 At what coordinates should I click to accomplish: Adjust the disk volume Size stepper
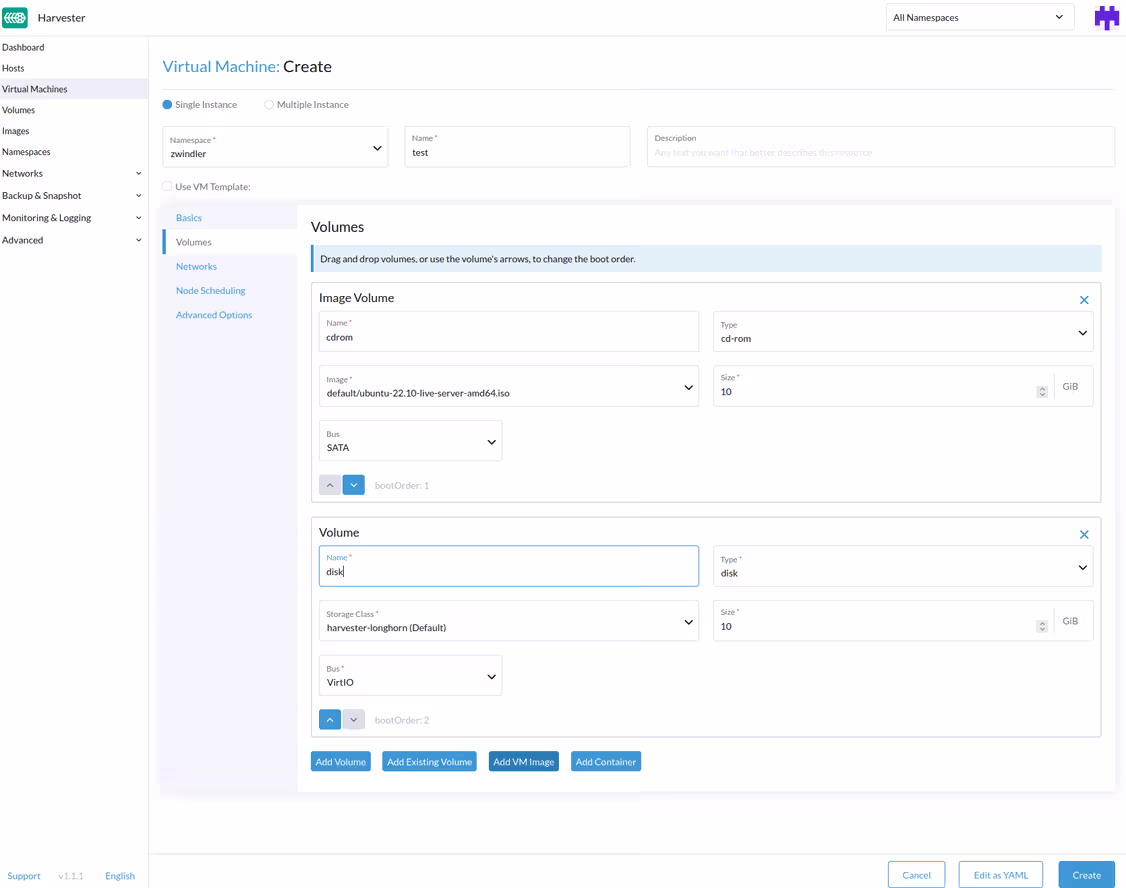(1042, 627)
